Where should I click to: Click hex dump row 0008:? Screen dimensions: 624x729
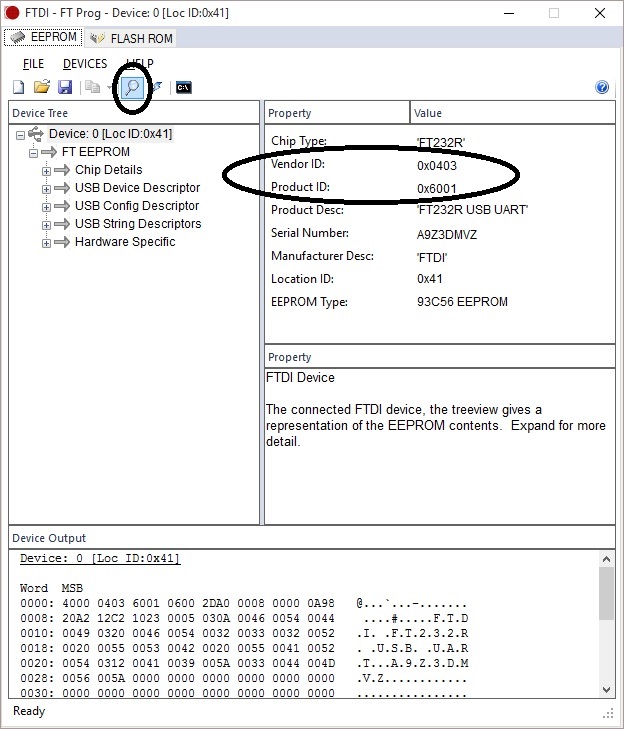tap(244, 618)
